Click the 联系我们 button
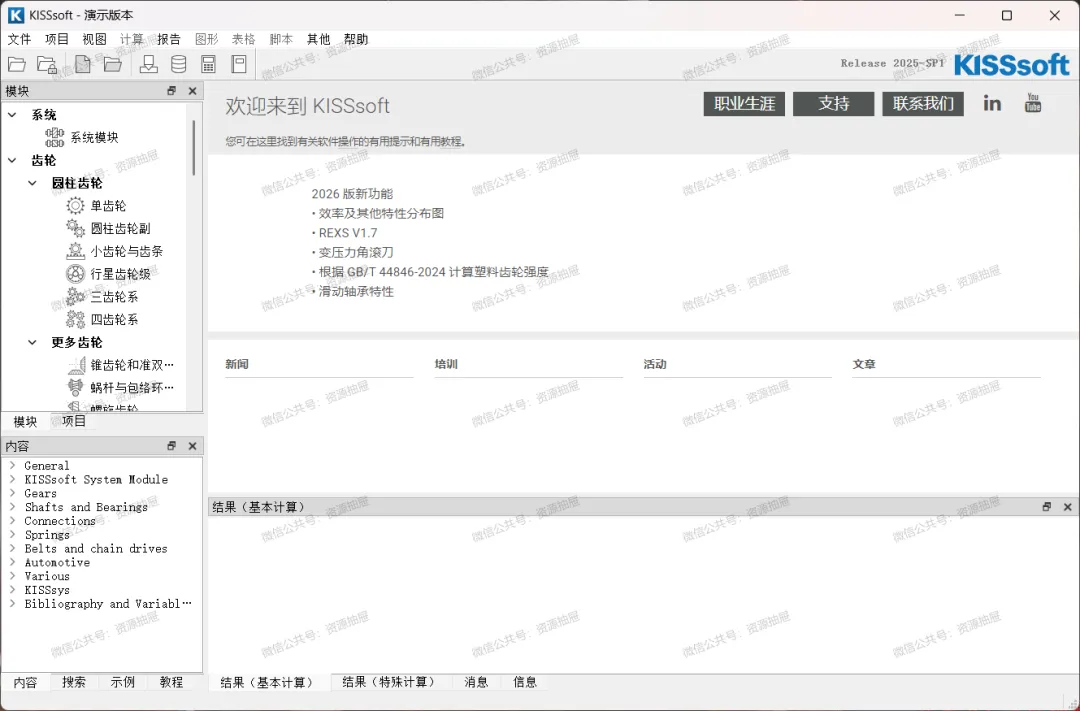The height and width of the screenshot is (711, 1080). click(x=923, y=103)
